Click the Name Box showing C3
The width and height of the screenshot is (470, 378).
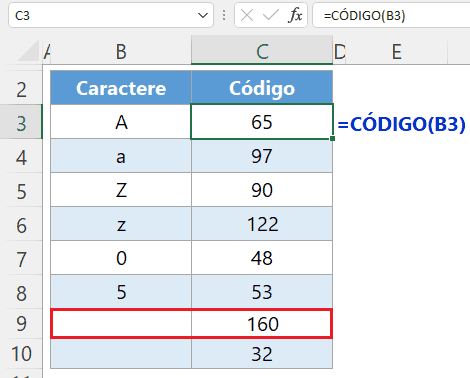click(111, 15)
